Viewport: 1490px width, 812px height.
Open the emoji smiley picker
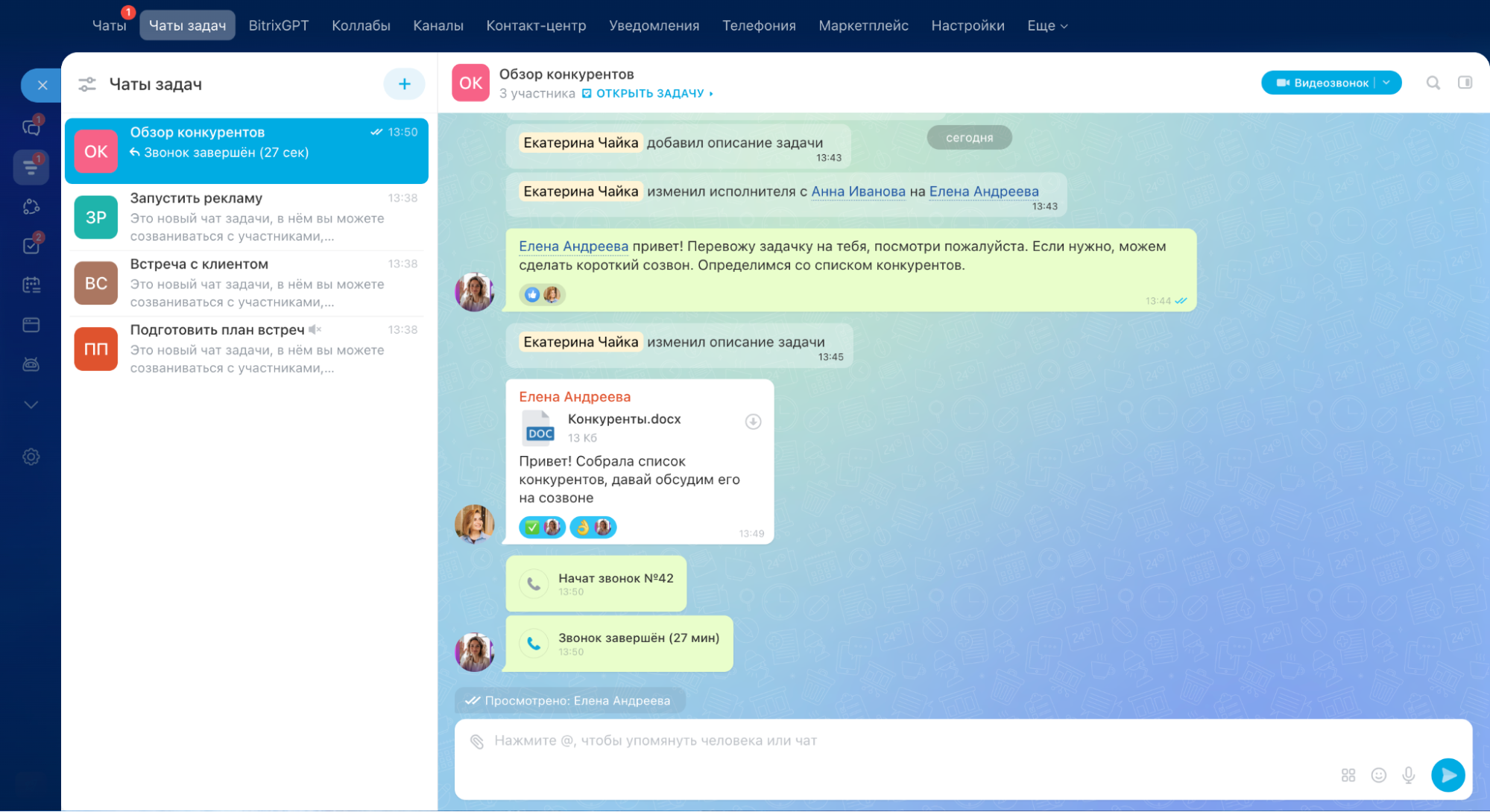(1378, 775)
